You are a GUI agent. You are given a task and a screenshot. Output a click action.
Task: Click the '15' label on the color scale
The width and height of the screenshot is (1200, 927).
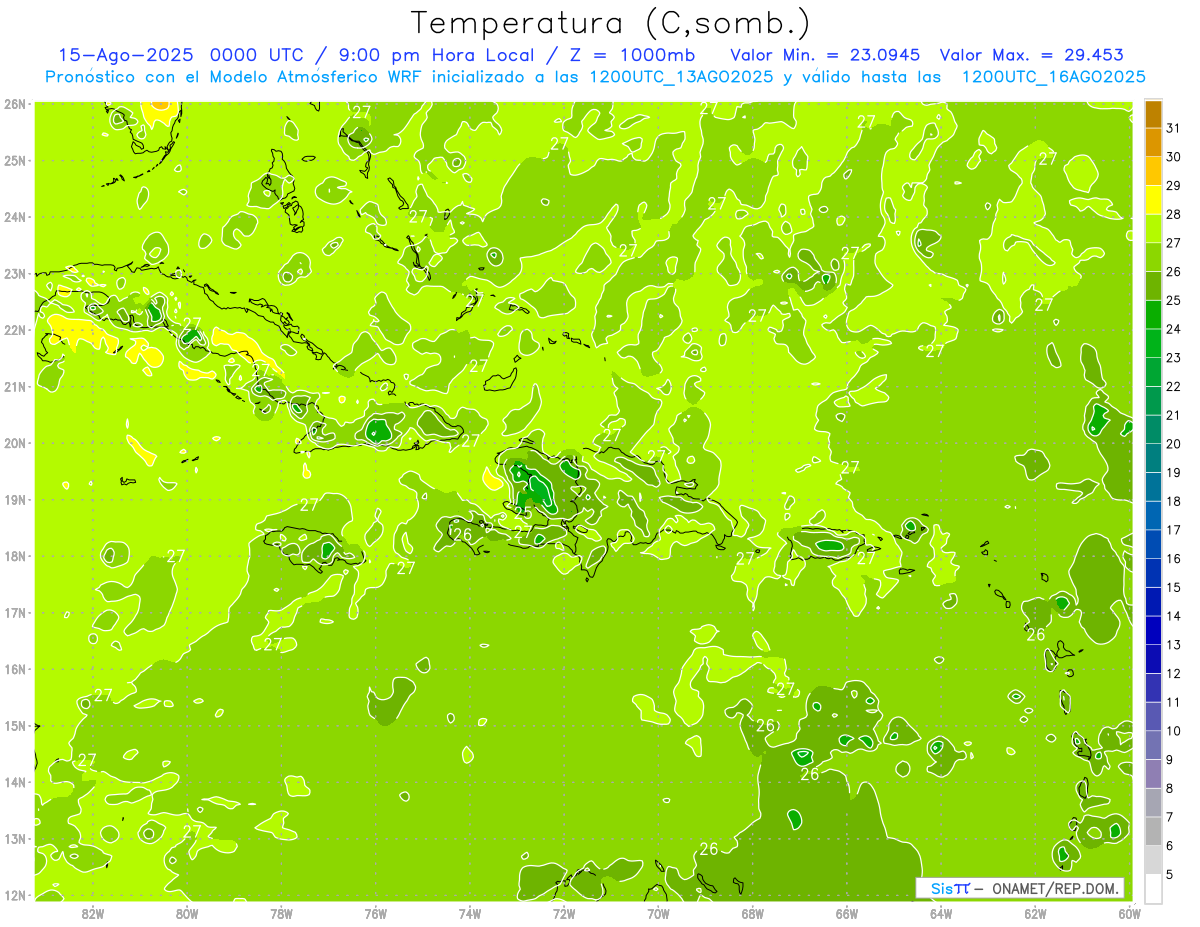1174,587
